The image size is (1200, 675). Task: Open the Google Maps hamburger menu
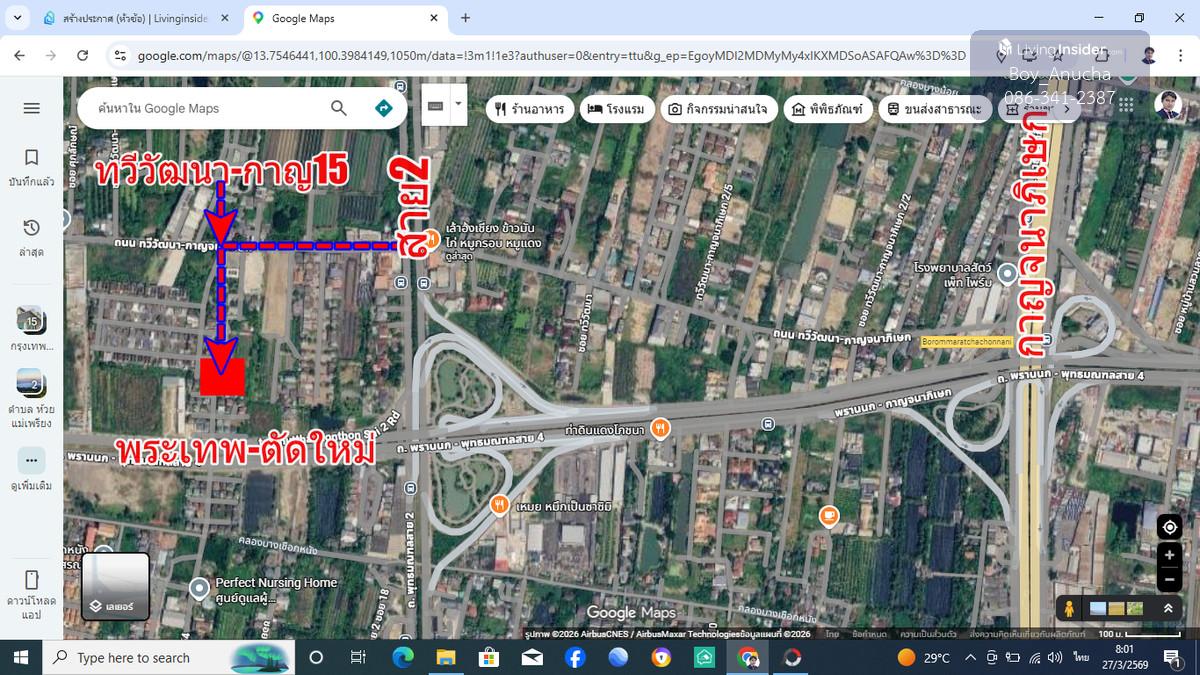[x=32, y=108]
